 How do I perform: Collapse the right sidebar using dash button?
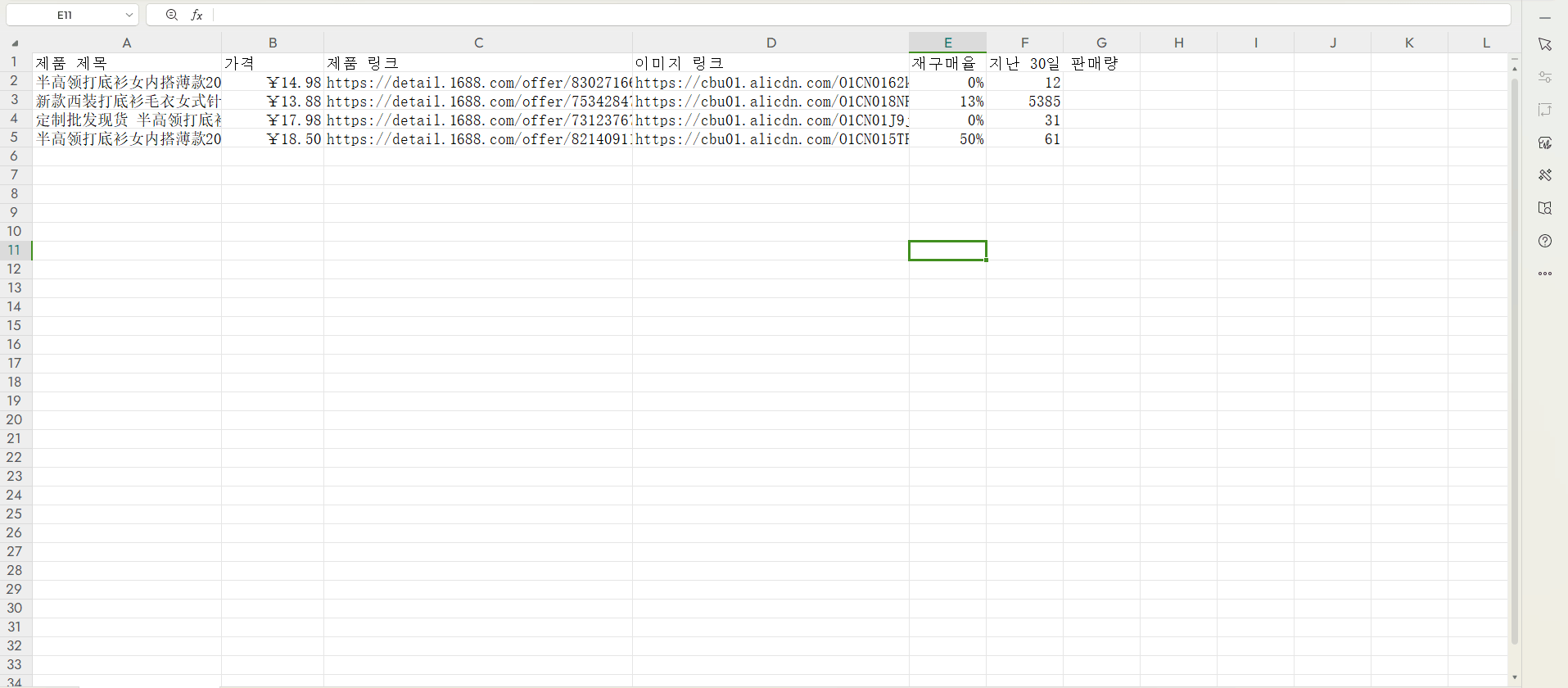tap(1545, 17)
